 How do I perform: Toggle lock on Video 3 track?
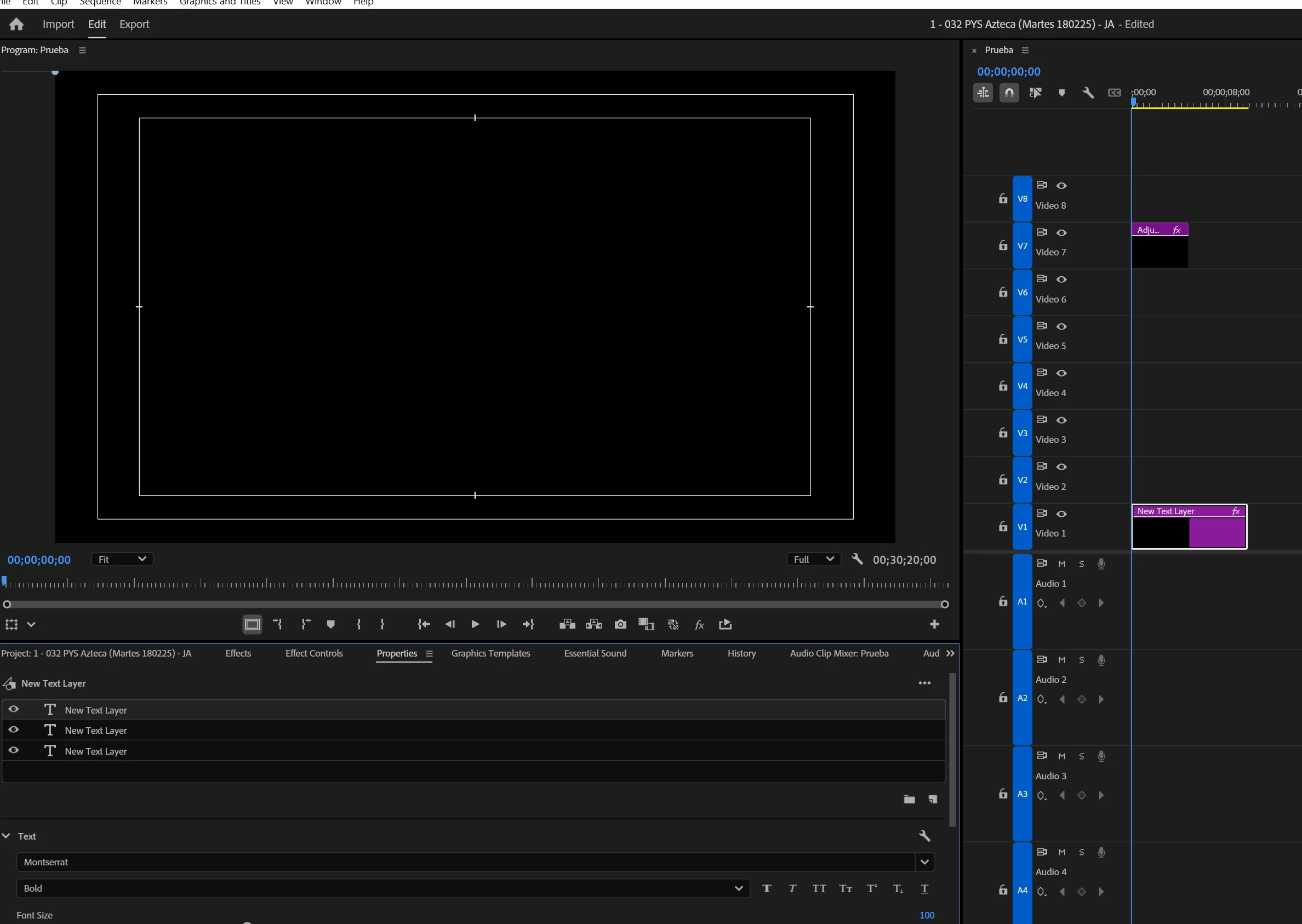pyautogui.click(x=1003, y=433)
